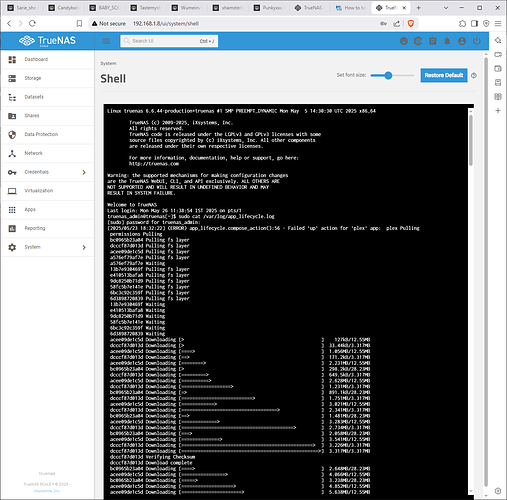Toggle the sidebar with hamburger menu
The width and height of the screenshot is (507, 500).
tap(106, 41)
